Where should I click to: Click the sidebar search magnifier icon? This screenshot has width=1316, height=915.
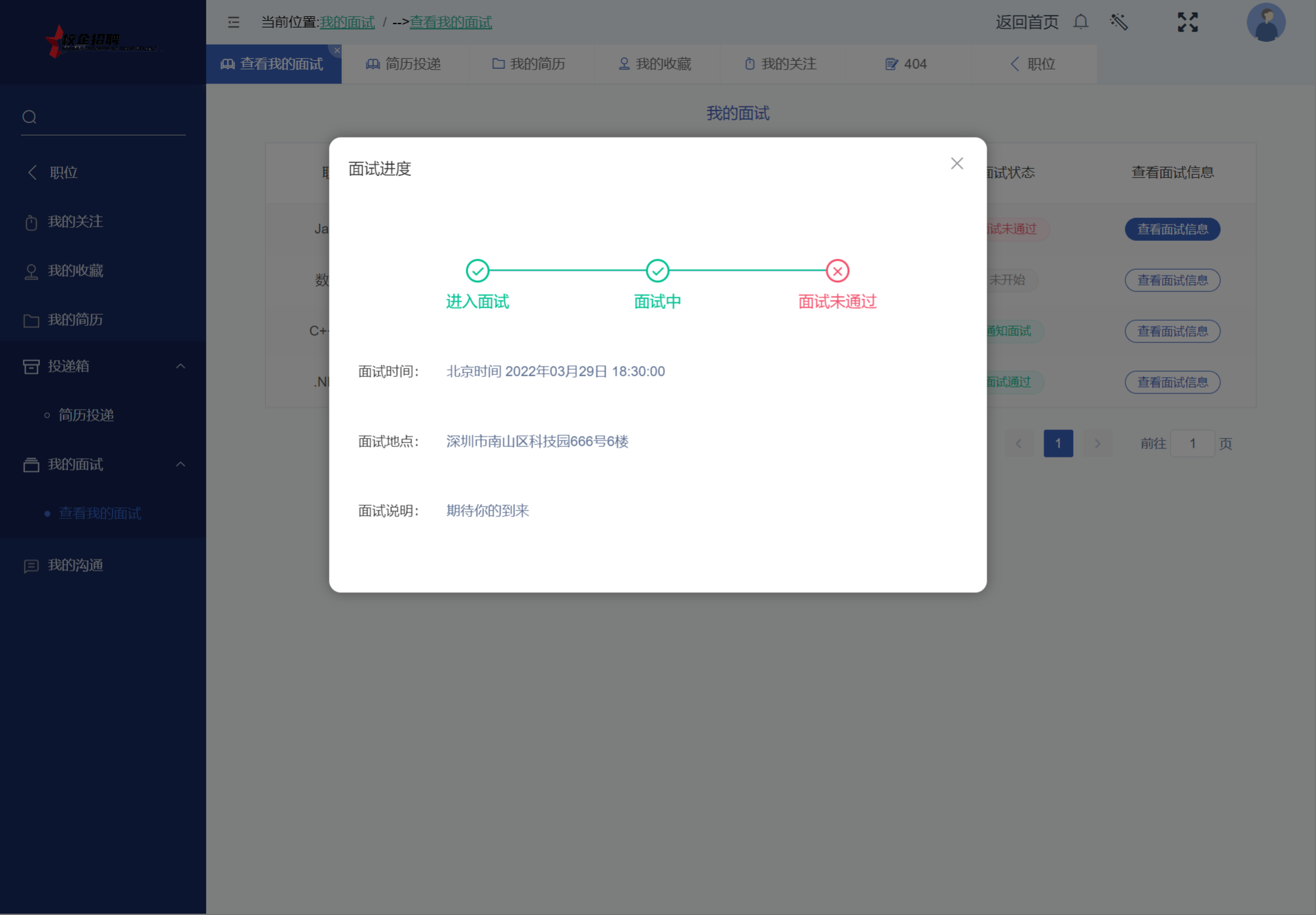pyautogui.click(x=29, y=117)
